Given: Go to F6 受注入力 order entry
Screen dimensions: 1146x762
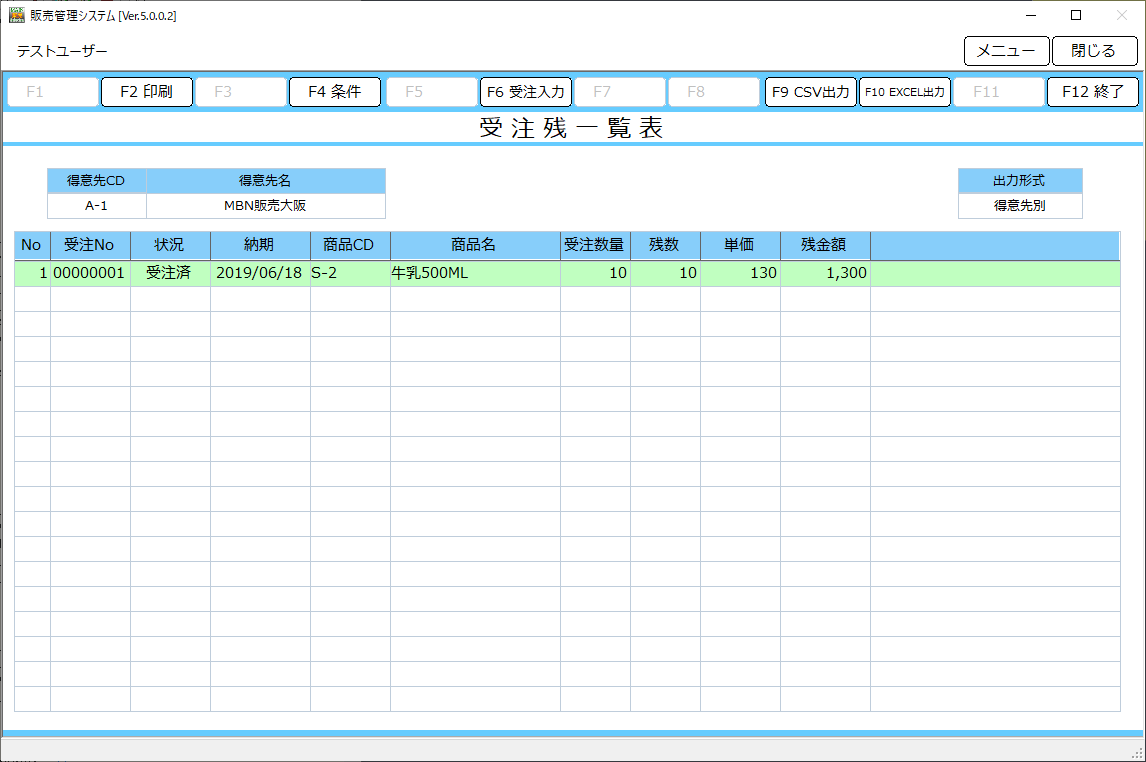Looking at the screenshot, I should (525, 92).
